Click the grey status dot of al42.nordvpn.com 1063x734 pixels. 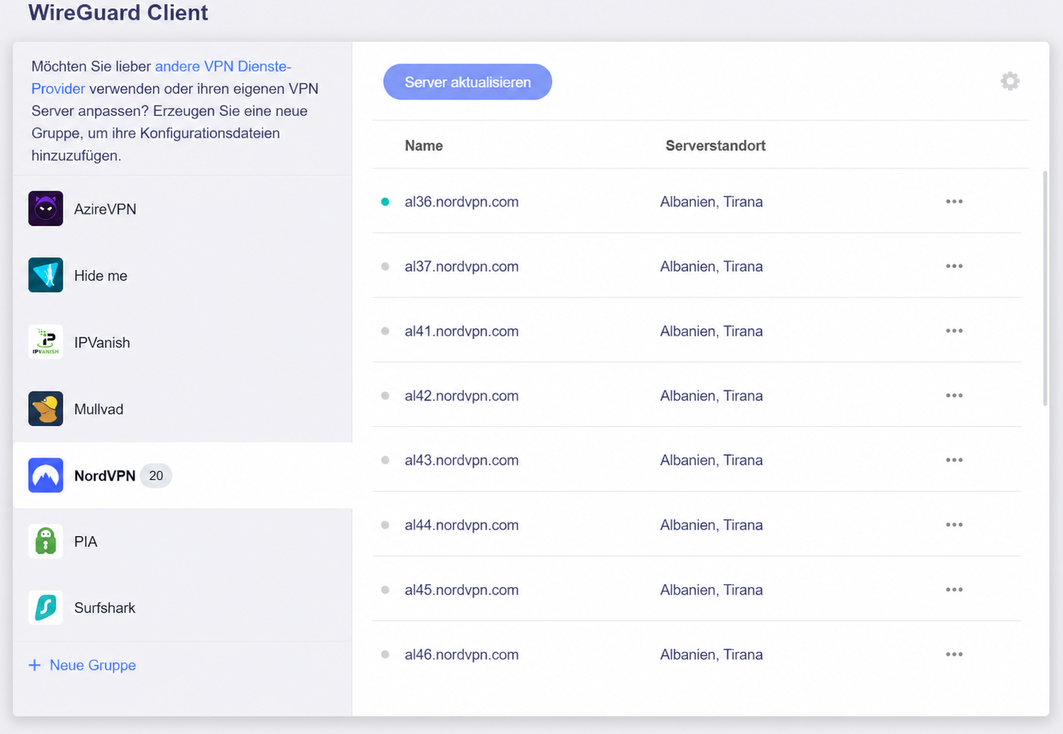[x=385, y=395]
